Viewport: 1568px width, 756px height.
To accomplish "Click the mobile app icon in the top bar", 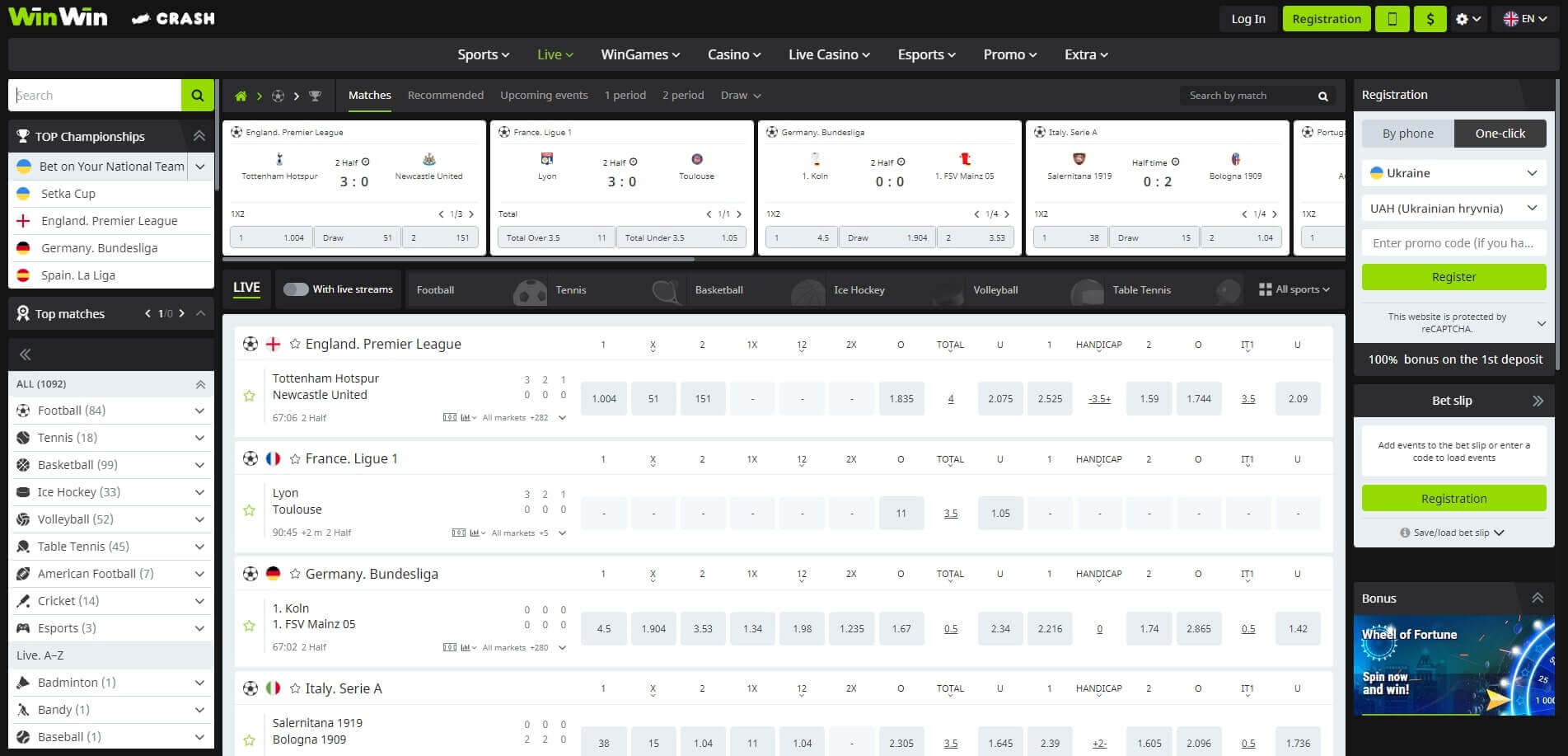I will [1392, 18].
